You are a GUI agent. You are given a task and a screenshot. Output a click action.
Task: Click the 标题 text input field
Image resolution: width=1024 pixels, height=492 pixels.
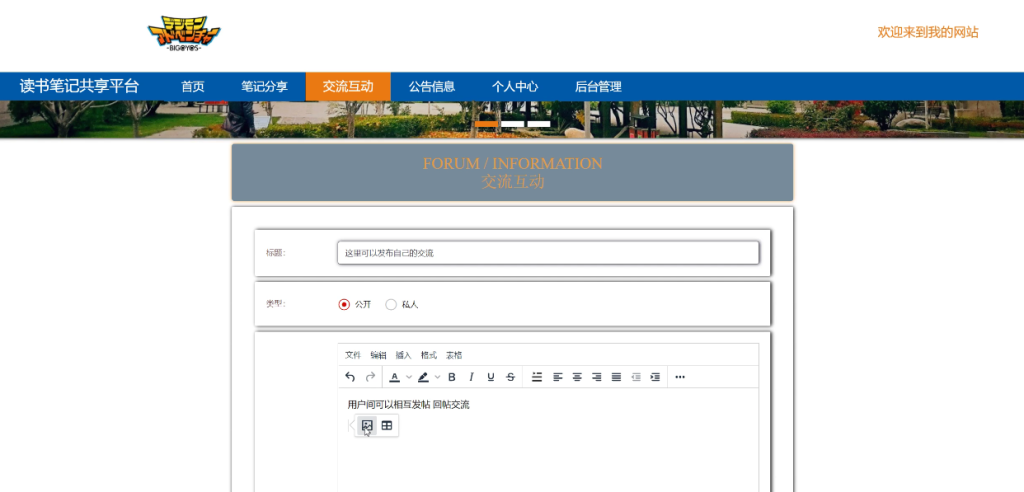tap(548, 253)
